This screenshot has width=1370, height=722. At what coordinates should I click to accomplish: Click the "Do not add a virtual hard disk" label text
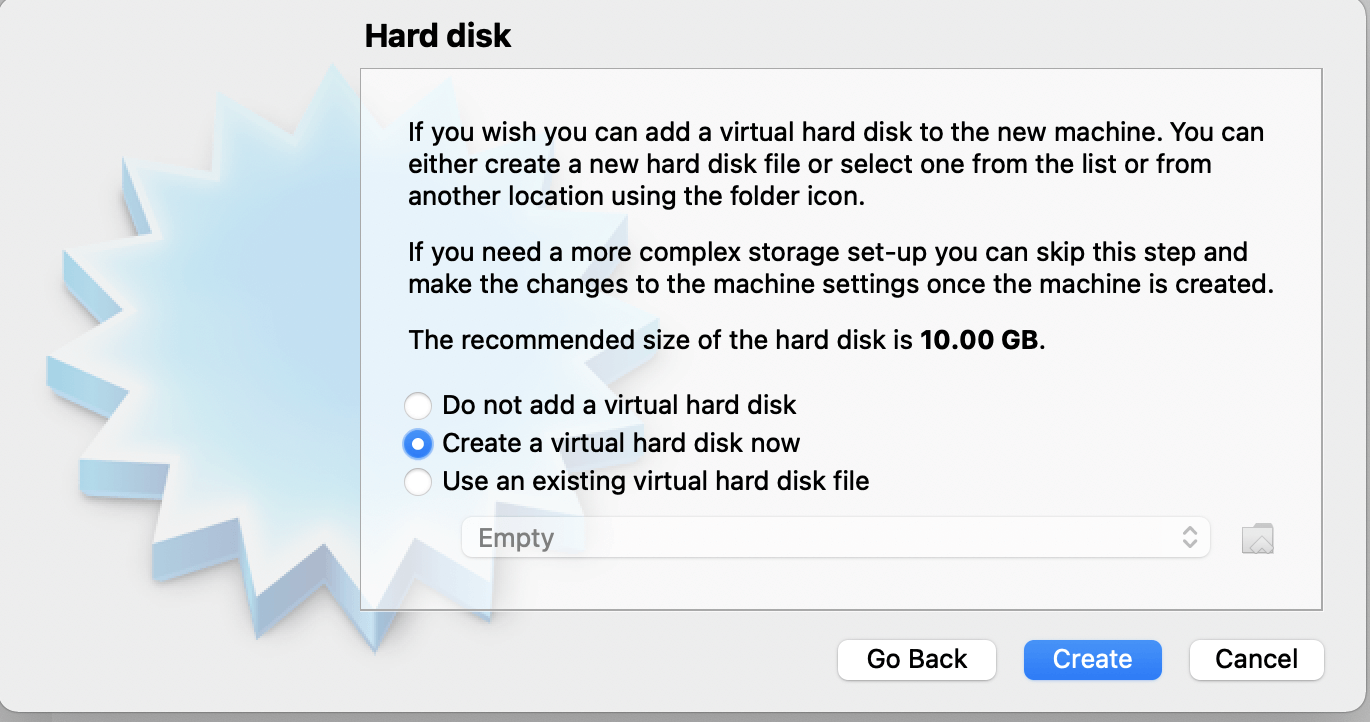[619, 406]
